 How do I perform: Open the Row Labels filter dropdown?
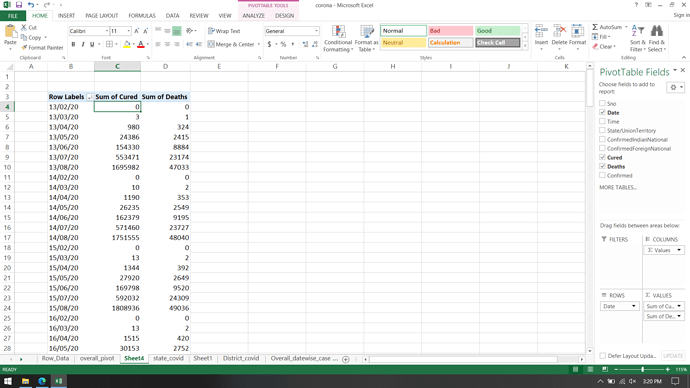point(90,97)
